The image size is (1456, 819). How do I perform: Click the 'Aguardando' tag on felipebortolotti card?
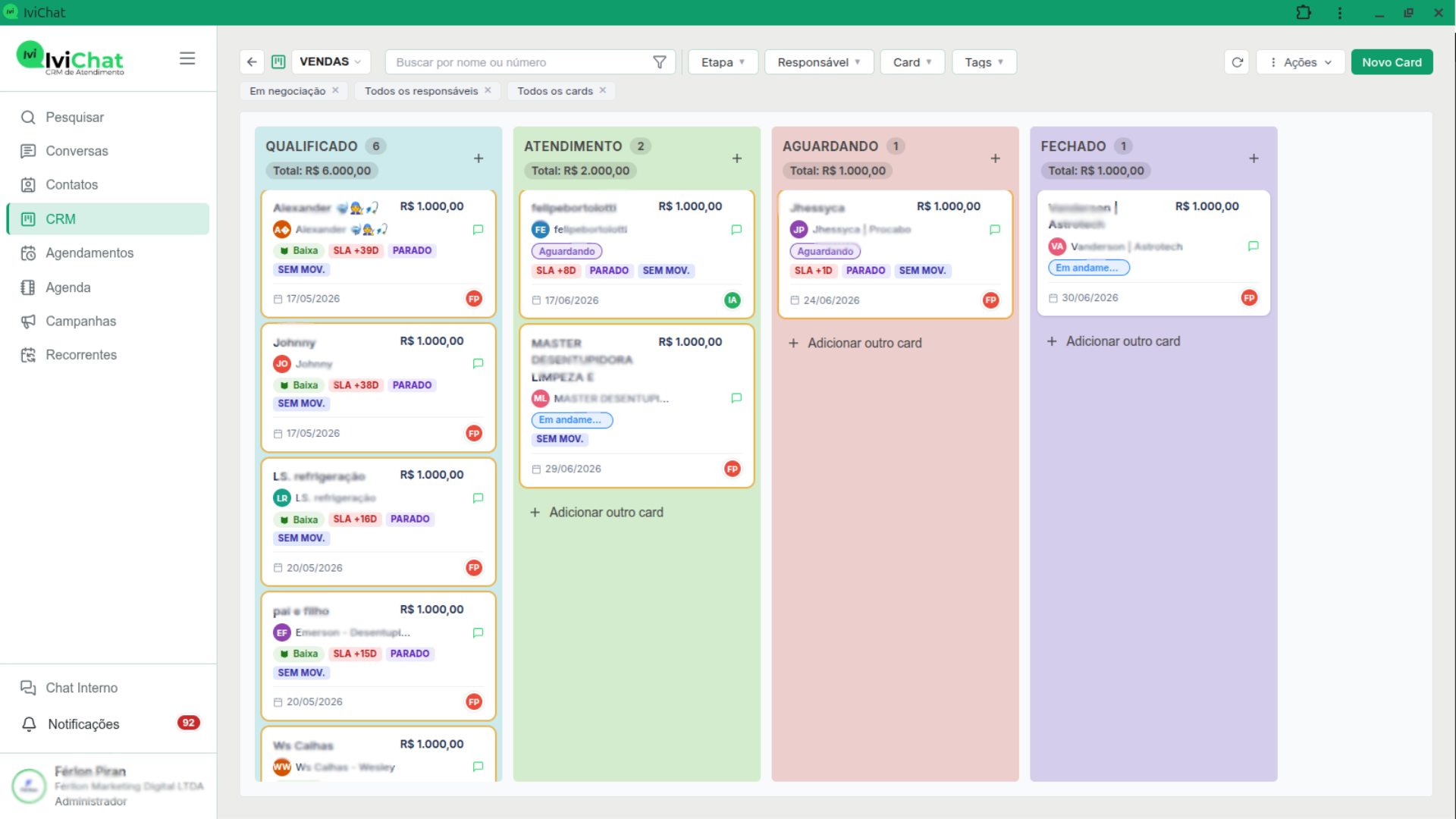coord(567,251)
